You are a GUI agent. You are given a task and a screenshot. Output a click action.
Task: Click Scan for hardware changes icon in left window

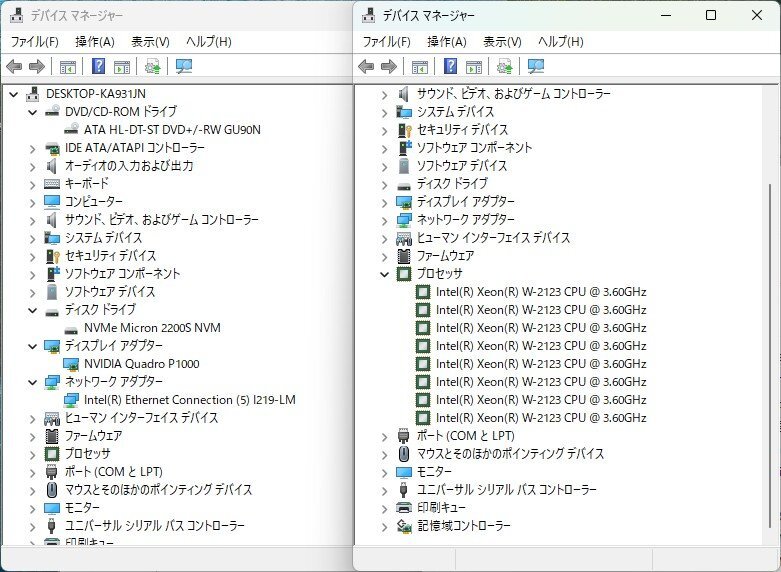tap(184, 66)
